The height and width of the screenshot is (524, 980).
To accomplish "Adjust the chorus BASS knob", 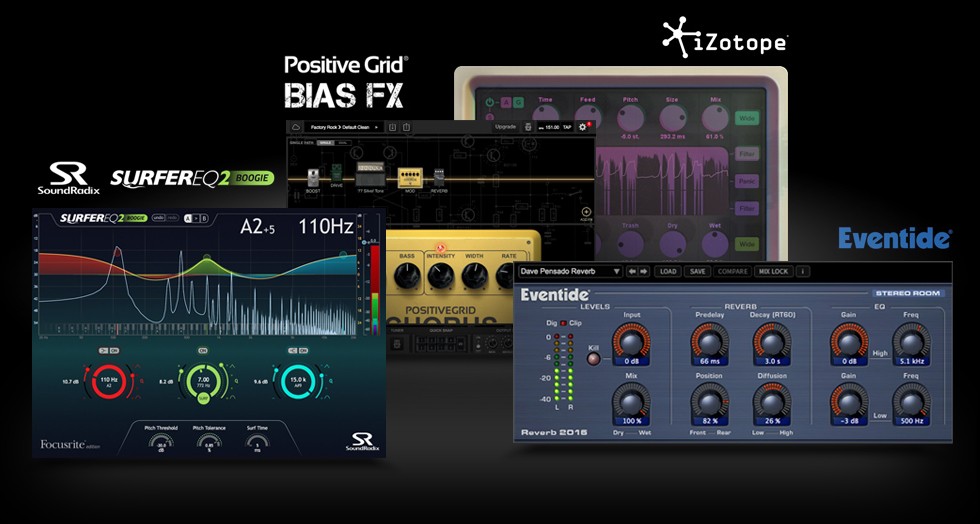I will pos(407,275).
